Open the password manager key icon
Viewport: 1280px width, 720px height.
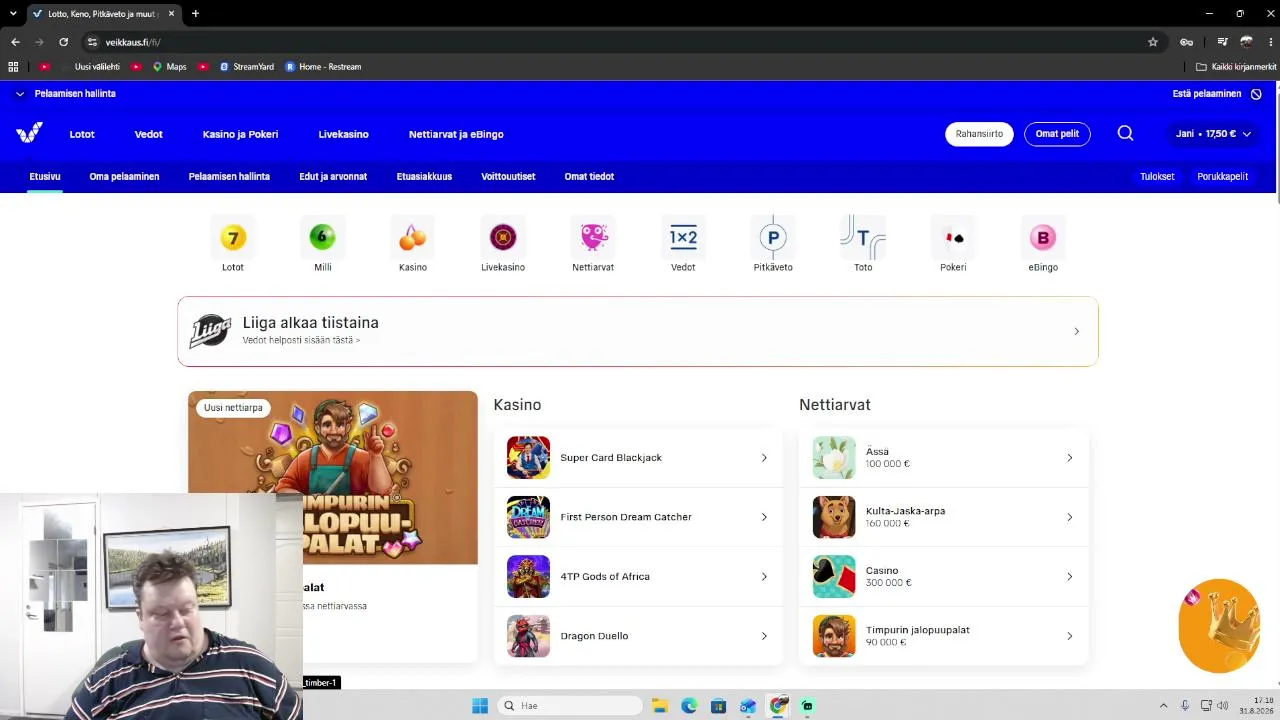pos(1186,42)
